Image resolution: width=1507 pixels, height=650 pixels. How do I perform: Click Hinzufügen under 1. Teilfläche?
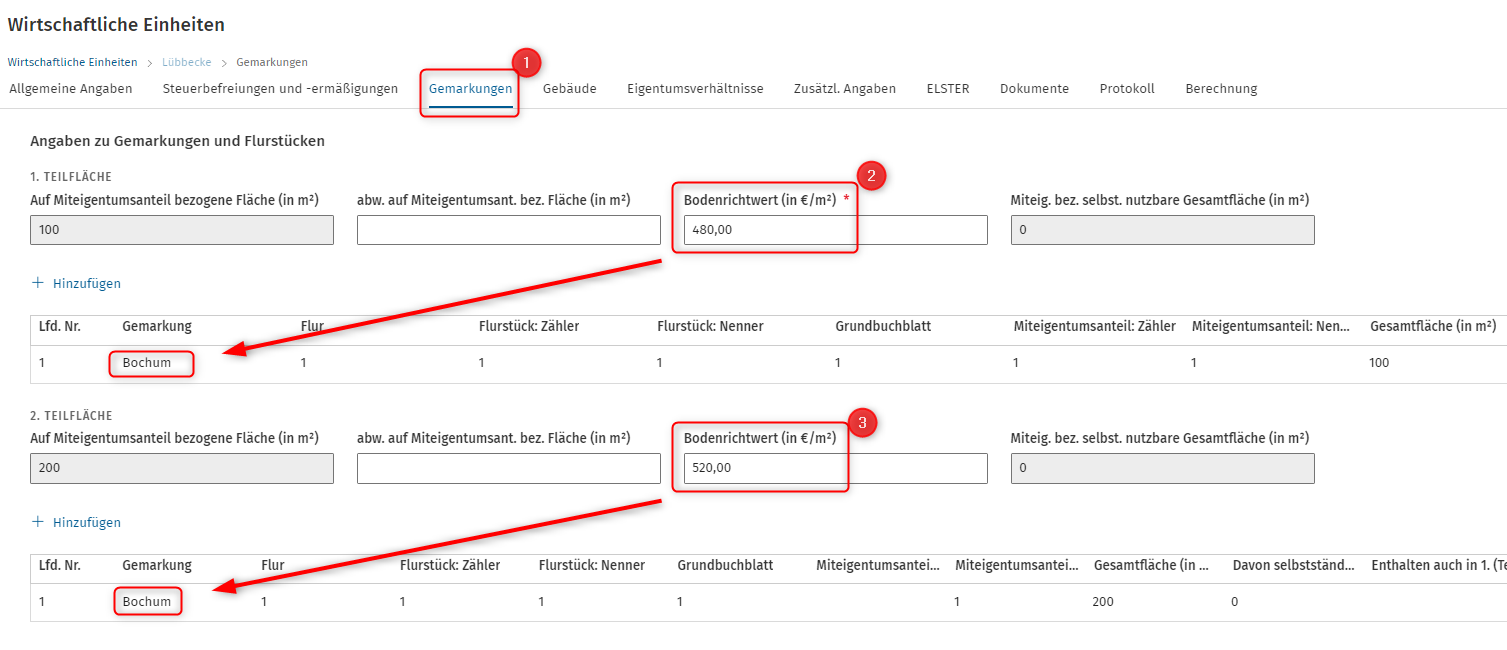[77, 283]
